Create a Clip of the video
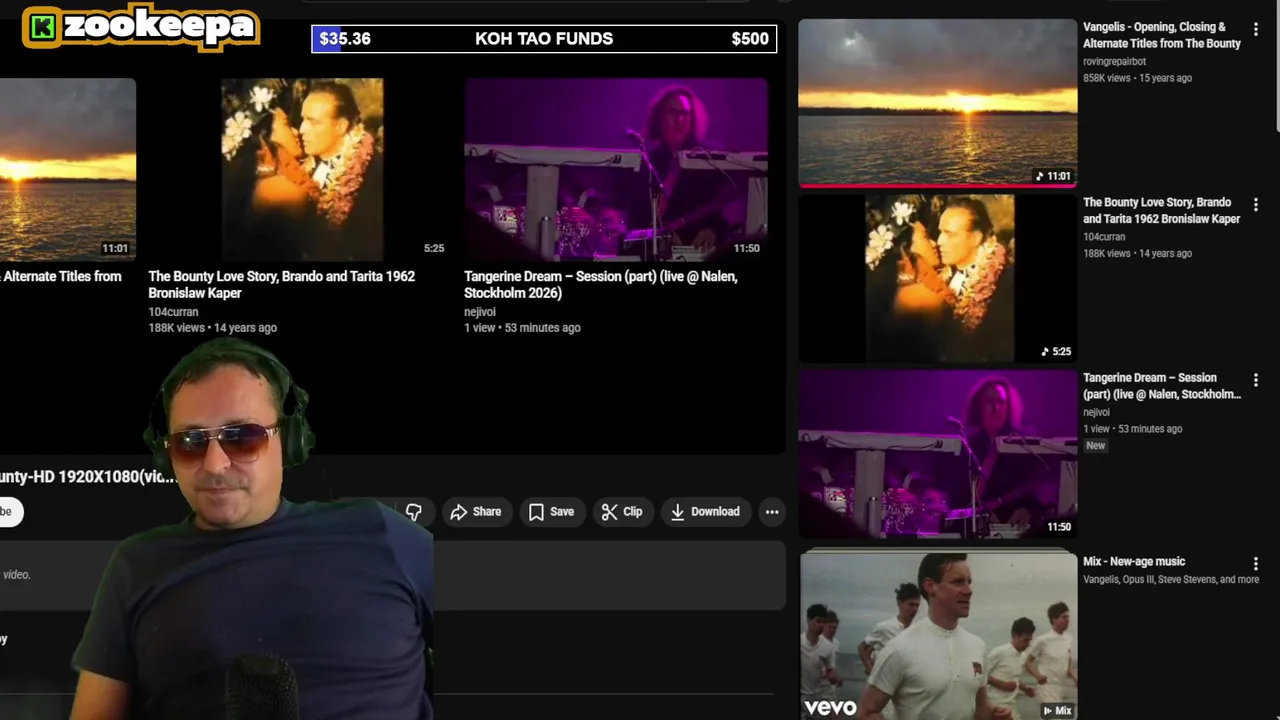Viewport: 1280px width, 720px height. [622, 512]
